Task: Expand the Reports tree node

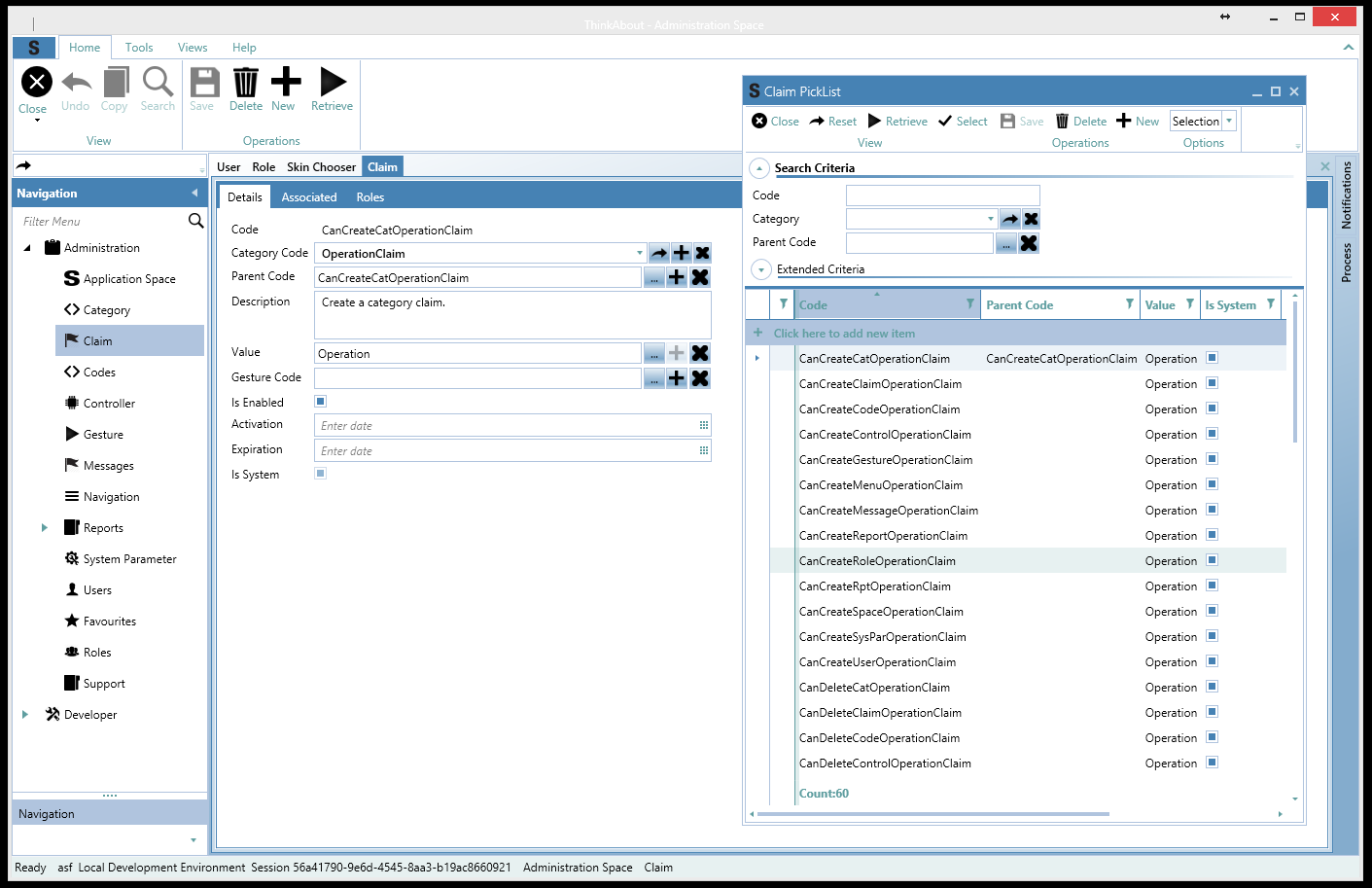Action: click(44, 528)
